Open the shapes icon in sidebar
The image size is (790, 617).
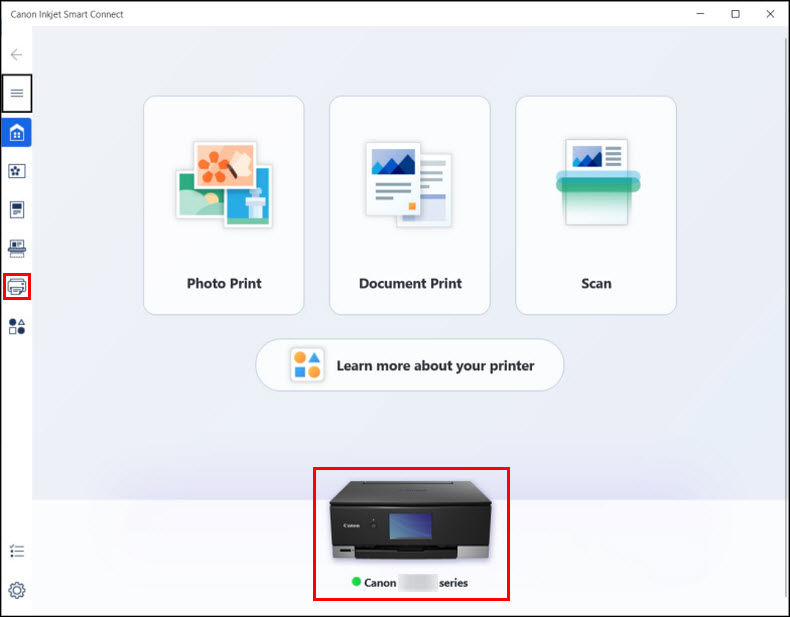point(17,326)
